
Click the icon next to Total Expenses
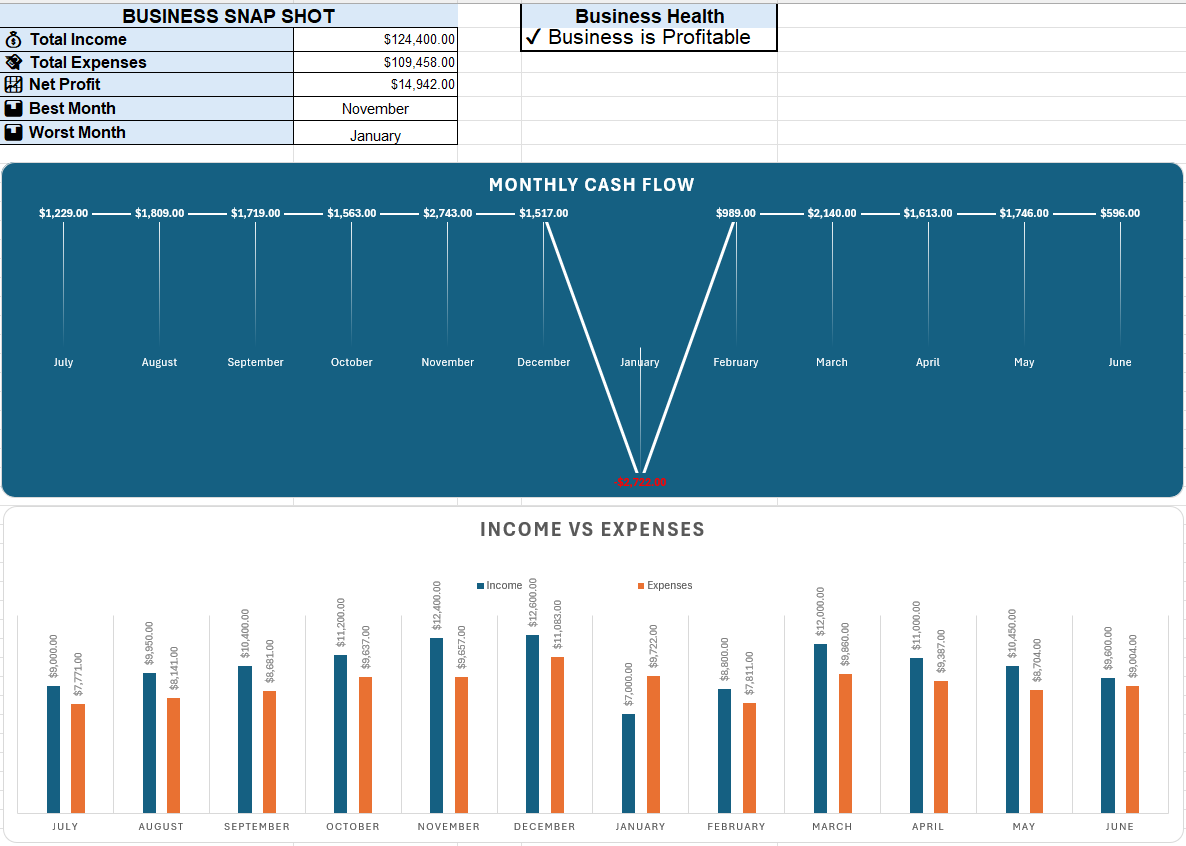point(14,62)
